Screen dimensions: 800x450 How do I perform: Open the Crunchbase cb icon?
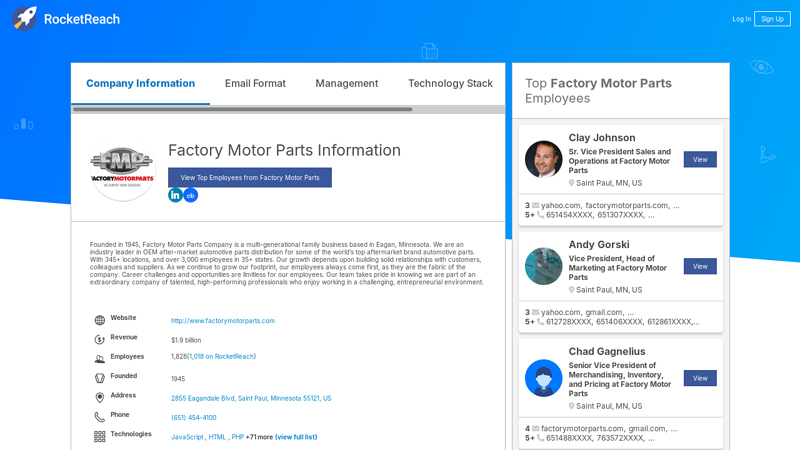[x=190, y=195]
